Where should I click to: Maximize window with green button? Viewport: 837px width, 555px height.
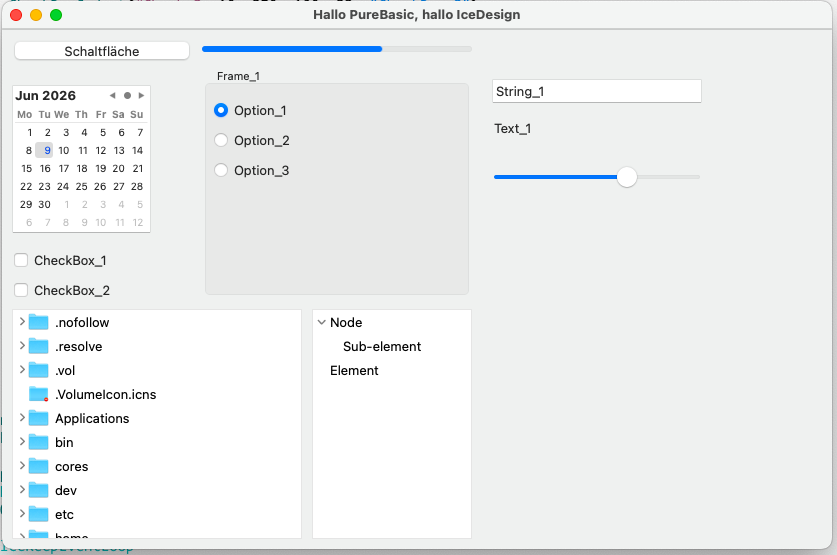coord(56,15)
